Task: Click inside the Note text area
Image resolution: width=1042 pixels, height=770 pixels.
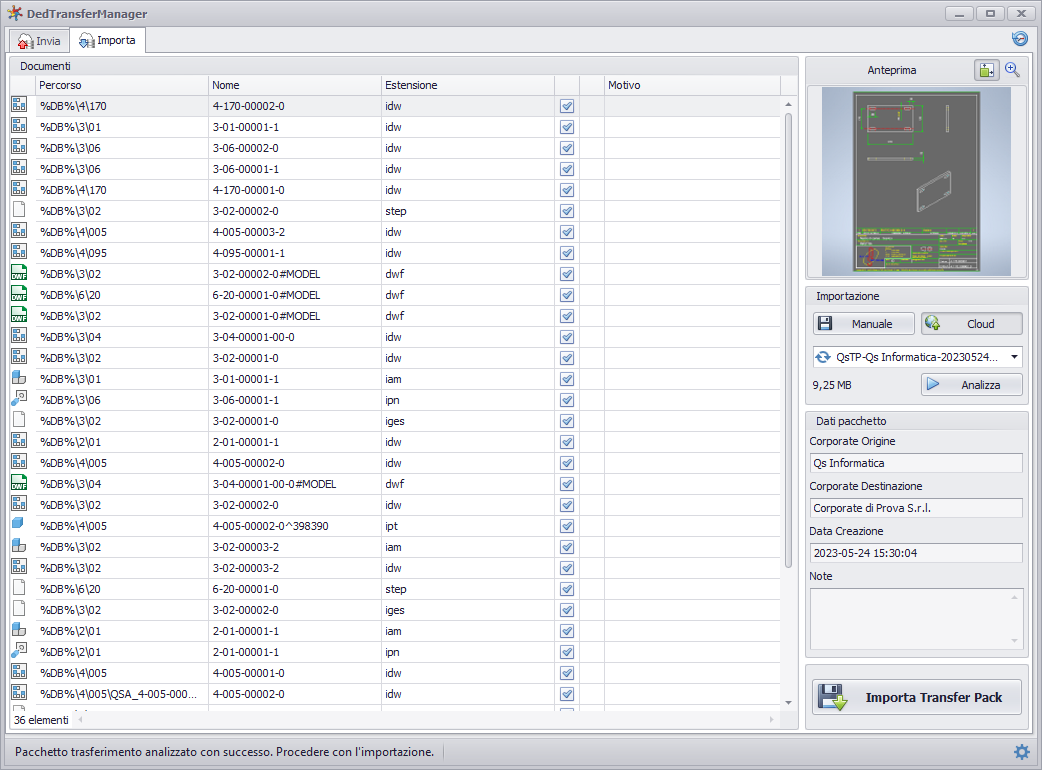Action: point(916,619)
